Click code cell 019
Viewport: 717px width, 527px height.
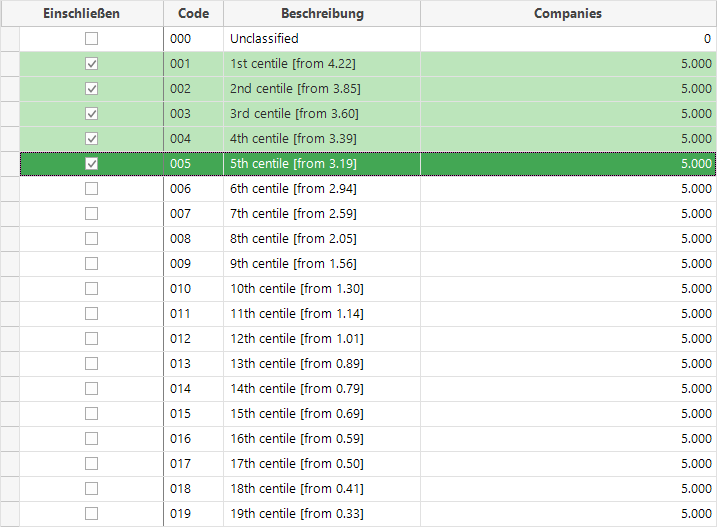tap(193, 514)
